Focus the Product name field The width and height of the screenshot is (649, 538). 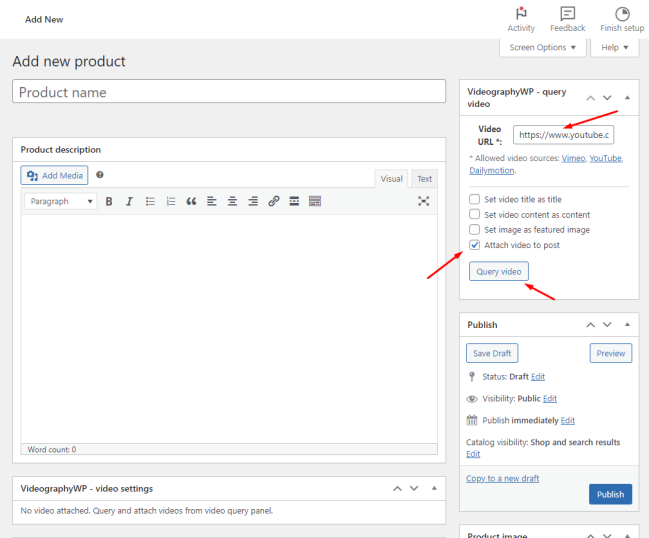pos(229,91)
